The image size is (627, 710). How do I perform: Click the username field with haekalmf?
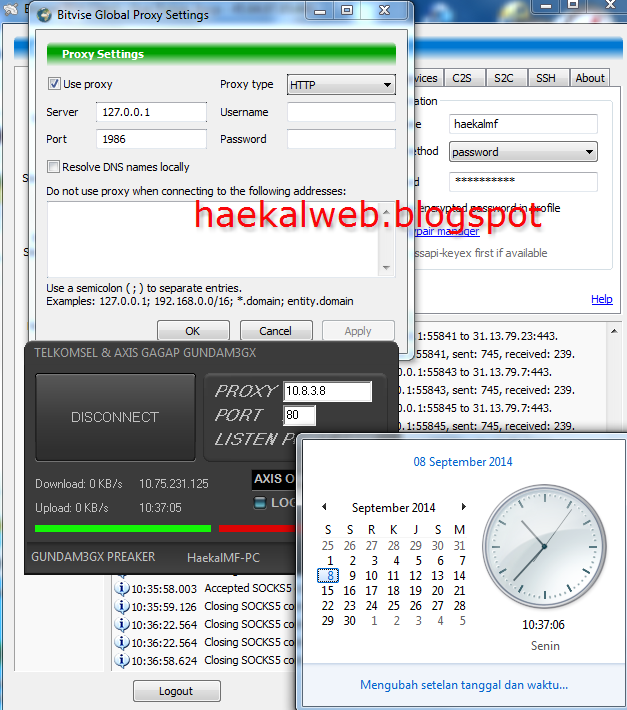[523, 124]
